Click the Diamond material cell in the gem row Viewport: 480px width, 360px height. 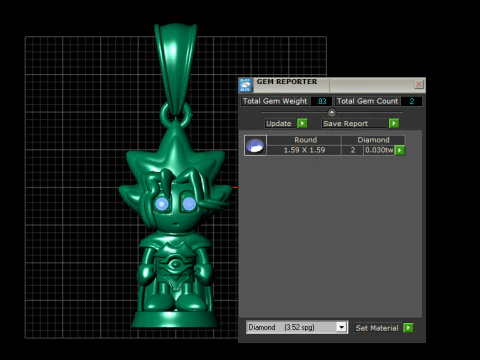(x=374, y=140)
